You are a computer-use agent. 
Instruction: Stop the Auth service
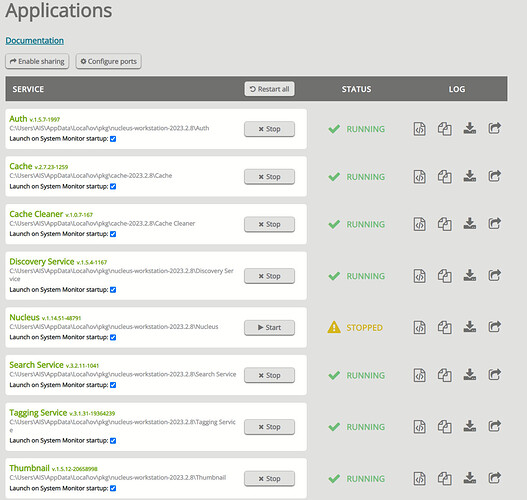point(270,129)
